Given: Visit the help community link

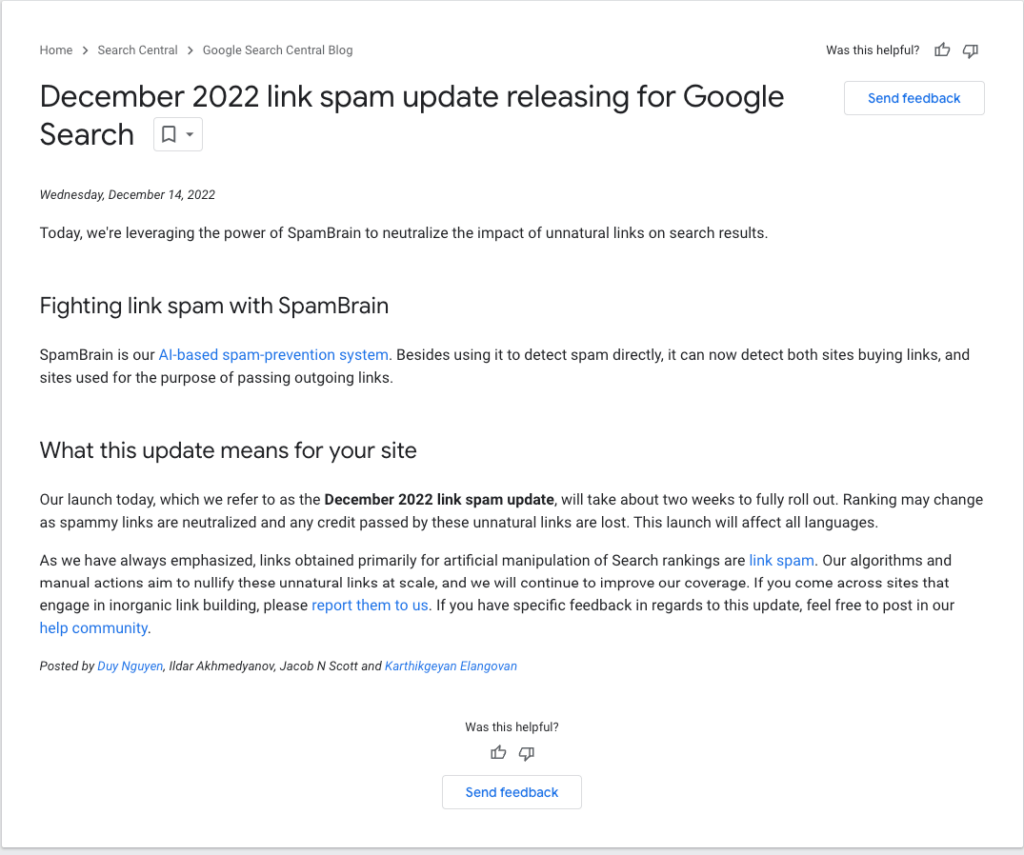Looking at the screenshot, I should pyautogui.click(x=93, y=628).
